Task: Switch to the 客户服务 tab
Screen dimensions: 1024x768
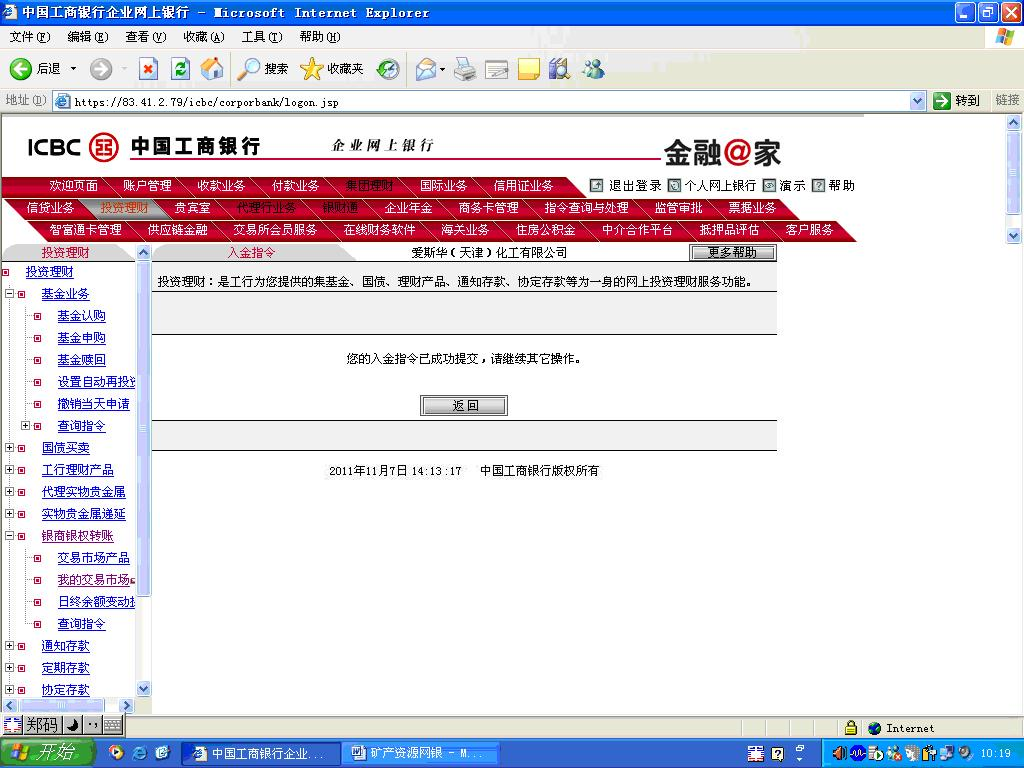Action: coord(810,230)
